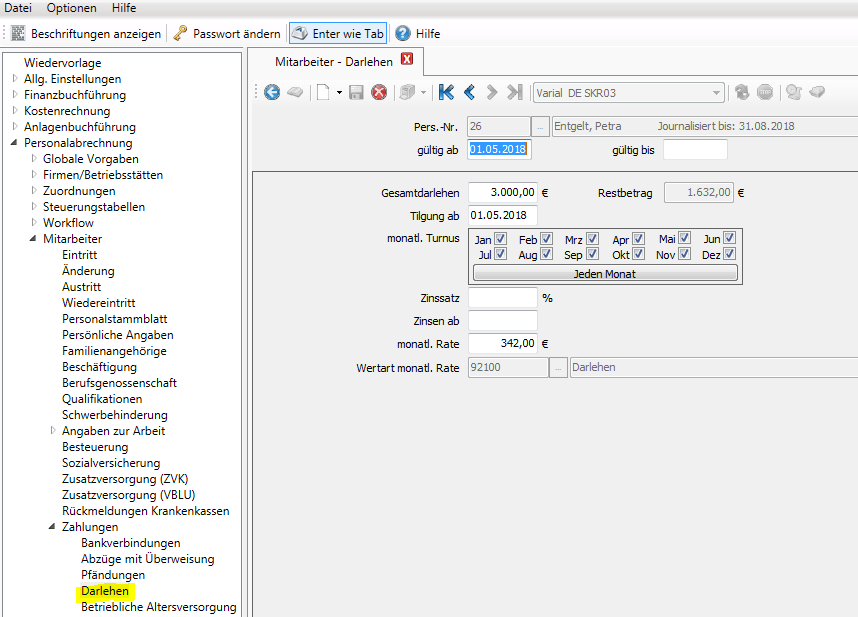858x617 pixels.
Task: Open the new record dropdown arrow
Action: point(339,92)
